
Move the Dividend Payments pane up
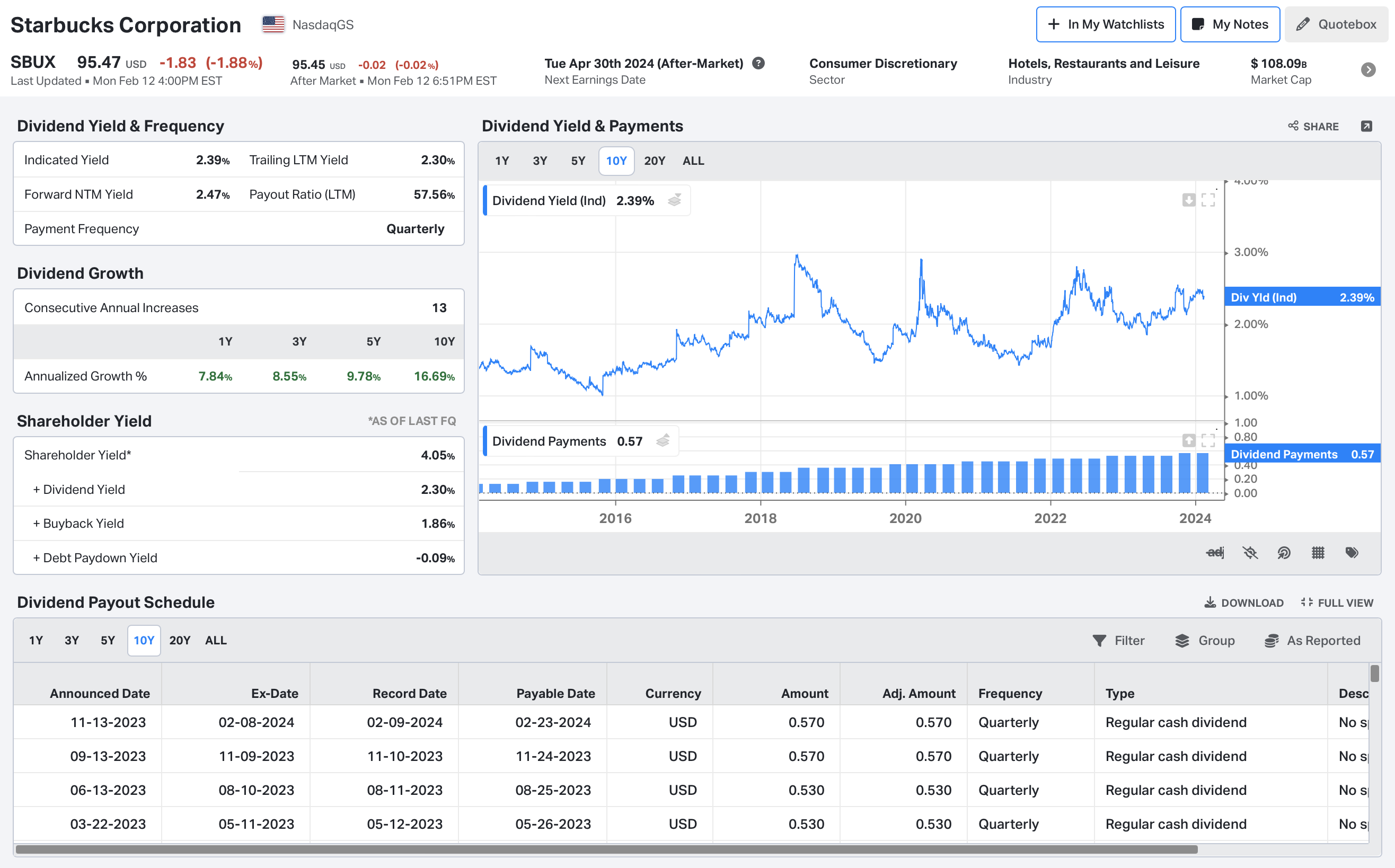coord(1188,440)
